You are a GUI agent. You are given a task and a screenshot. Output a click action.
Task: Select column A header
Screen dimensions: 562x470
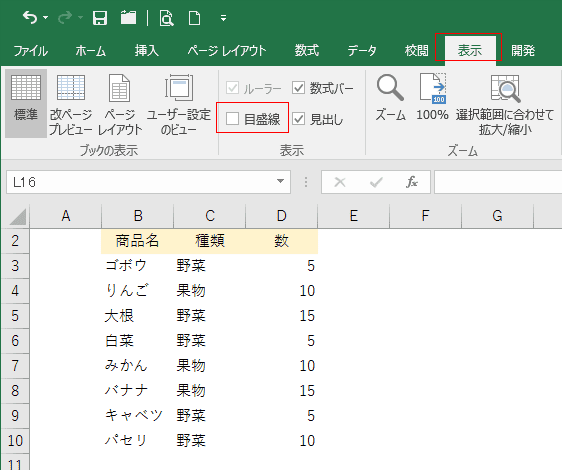[x=66, y=216]
